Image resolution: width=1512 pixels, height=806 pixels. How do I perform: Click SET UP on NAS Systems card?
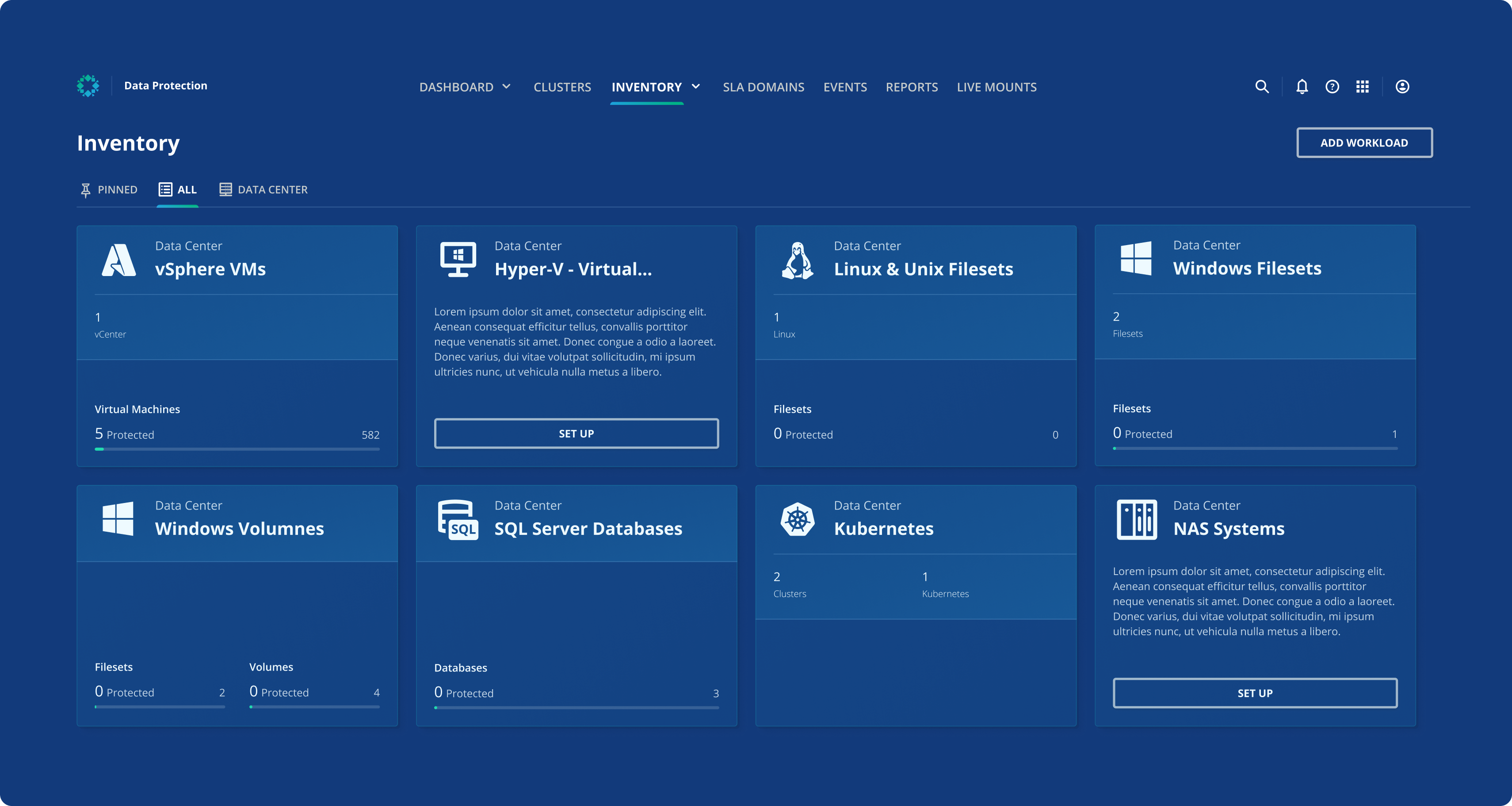[1255, 693]
